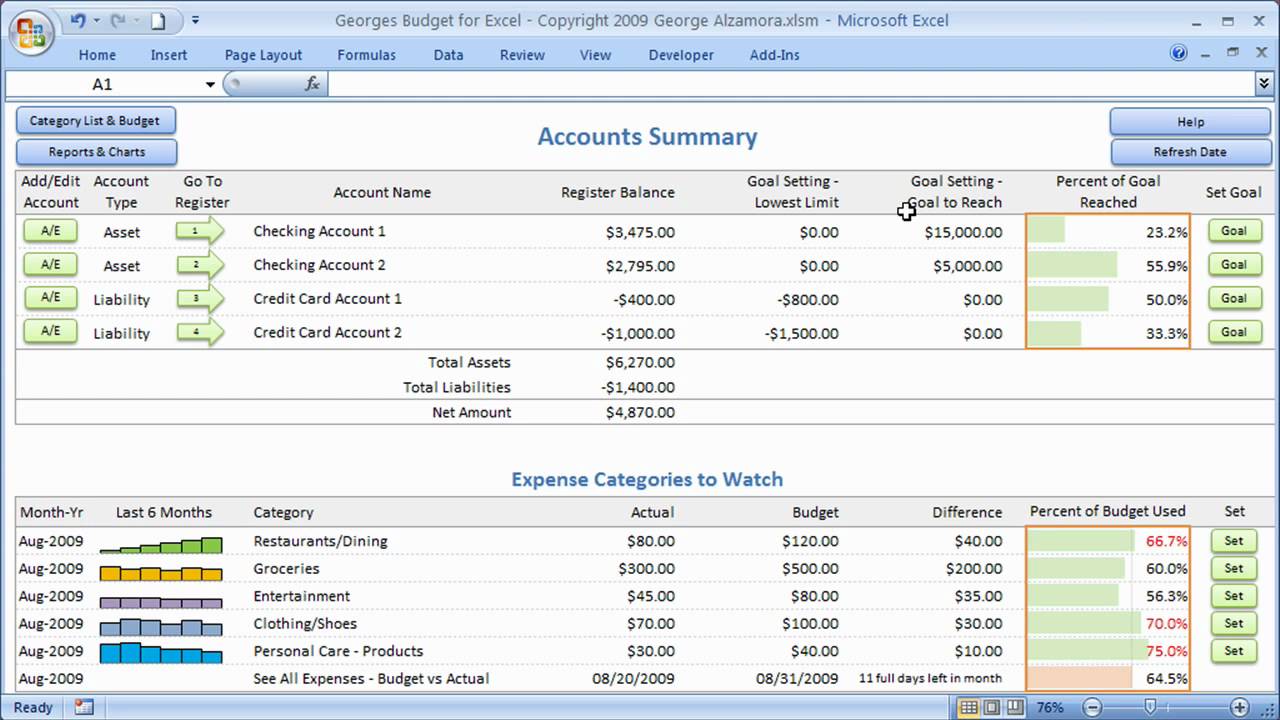Switch to the Developer ribbon tab

(681, 55)
